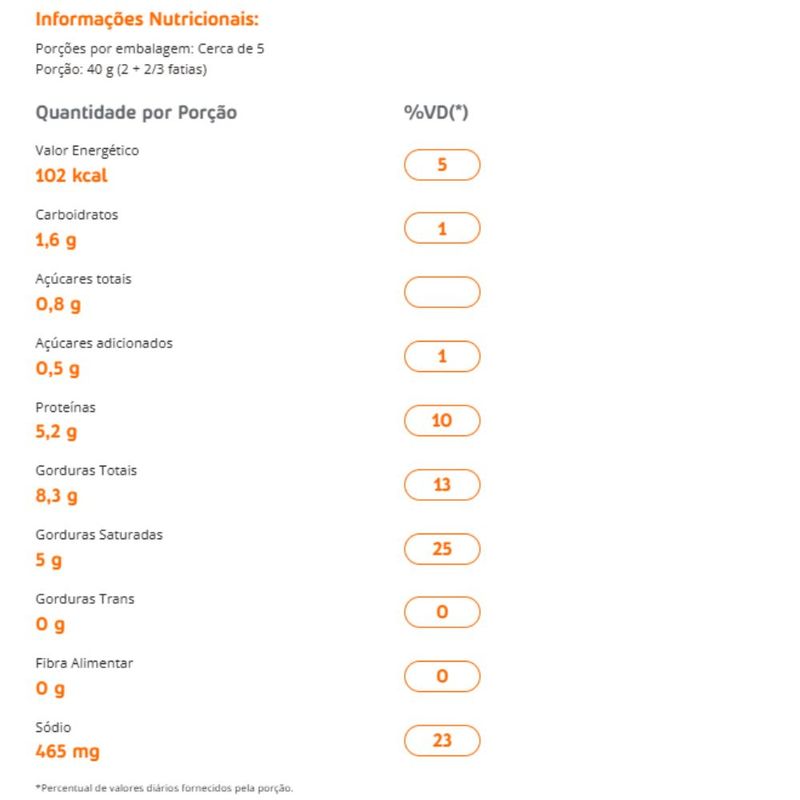800x800 pixels.
Task: Click the Gorduras Trans label
Action: point(85,599)
